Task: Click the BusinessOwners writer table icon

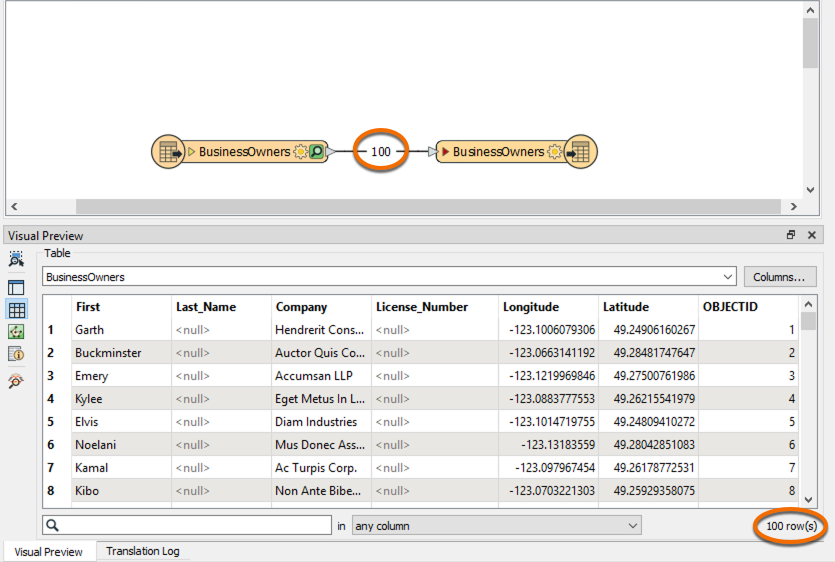Action: click(580, 152)
